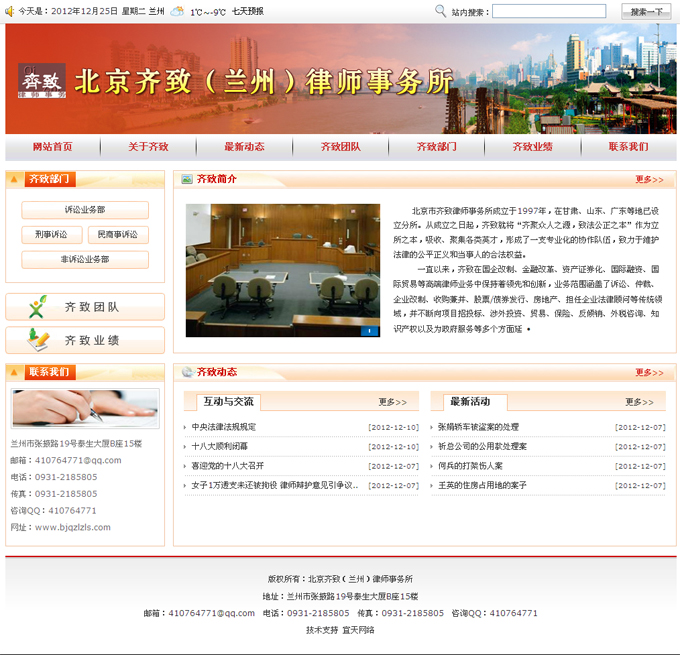This screenshot has height=655, width=680.
Task: Open article 十八大顺利闭幕
Action: pyautogui.click(x=219, y=446)
